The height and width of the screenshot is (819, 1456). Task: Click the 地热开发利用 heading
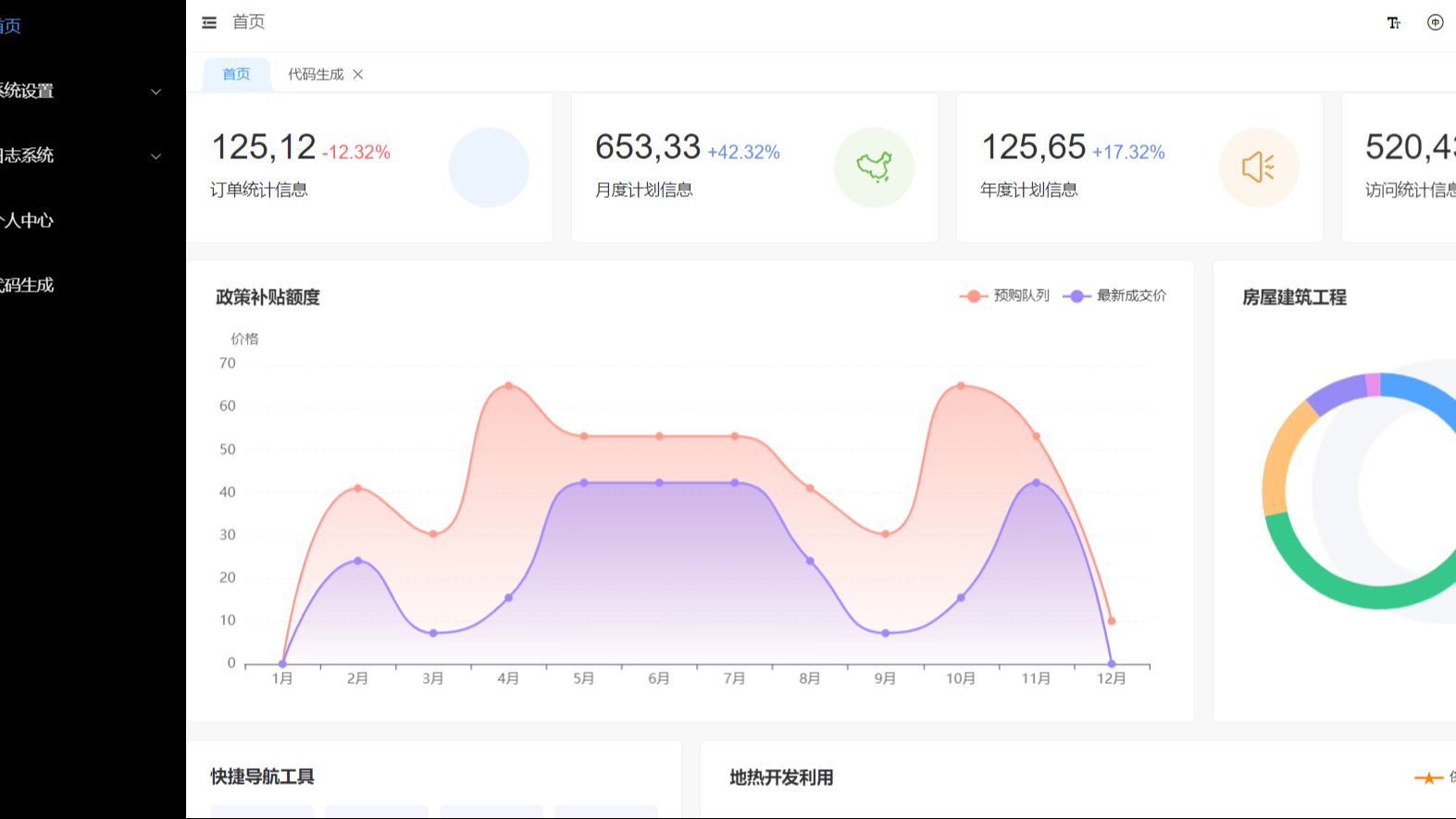781,777
